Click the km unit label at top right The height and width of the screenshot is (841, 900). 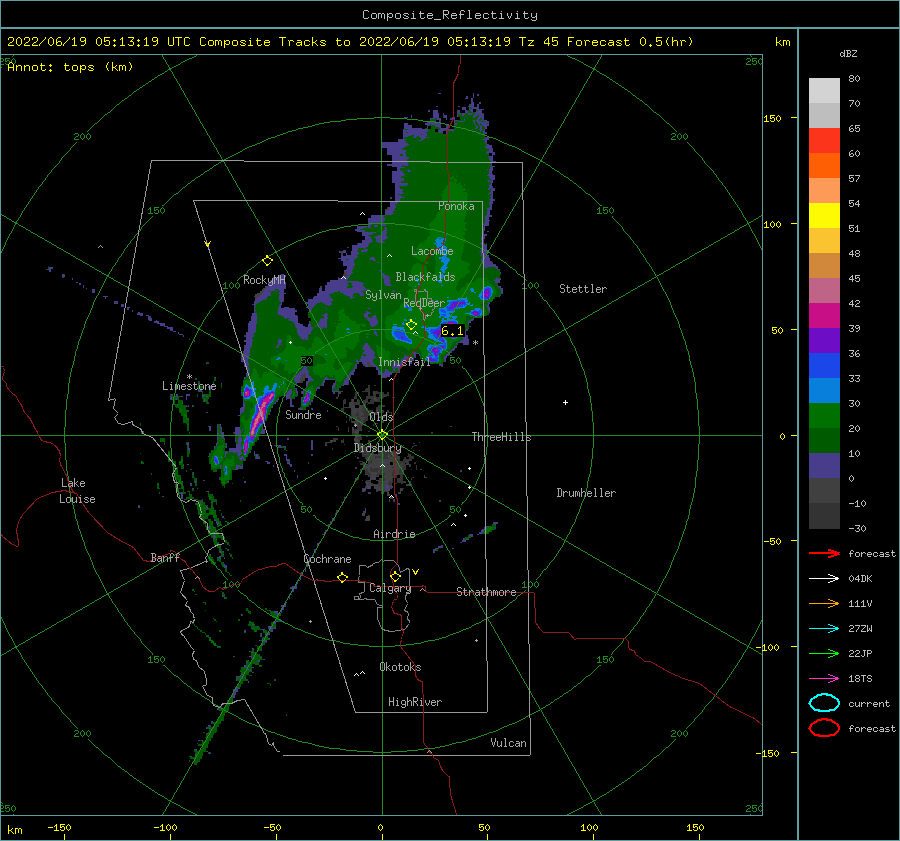(782, 42)
